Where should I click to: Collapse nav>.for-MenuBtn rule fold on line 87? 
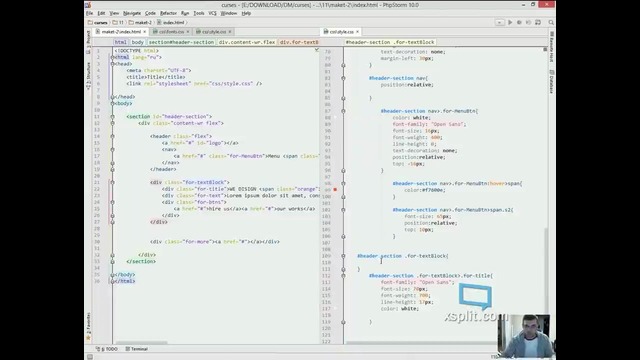pos(343,111)
